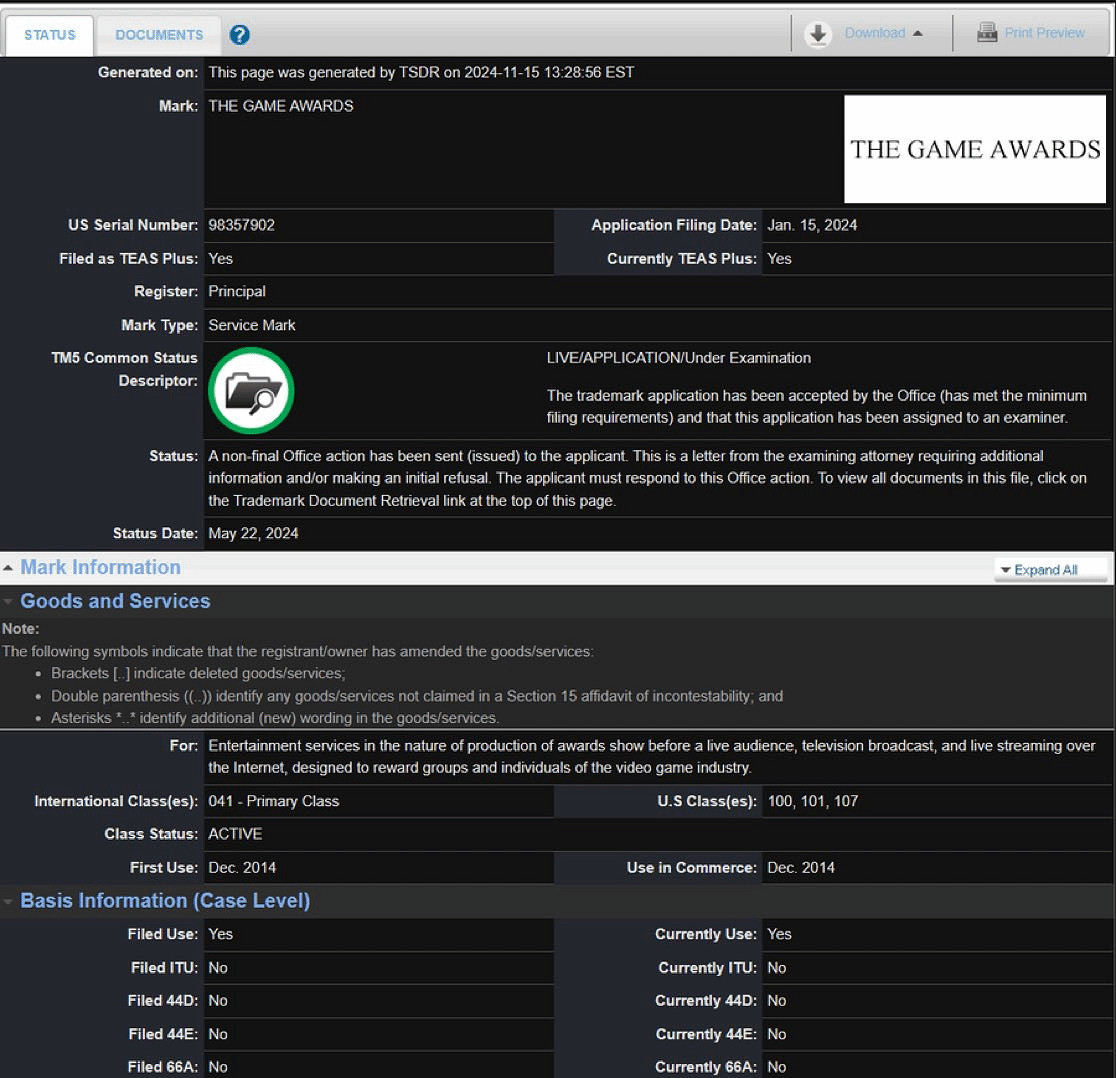Click the Mark Information heading text
This screenshot has width=1116, height=1078.
100,567
